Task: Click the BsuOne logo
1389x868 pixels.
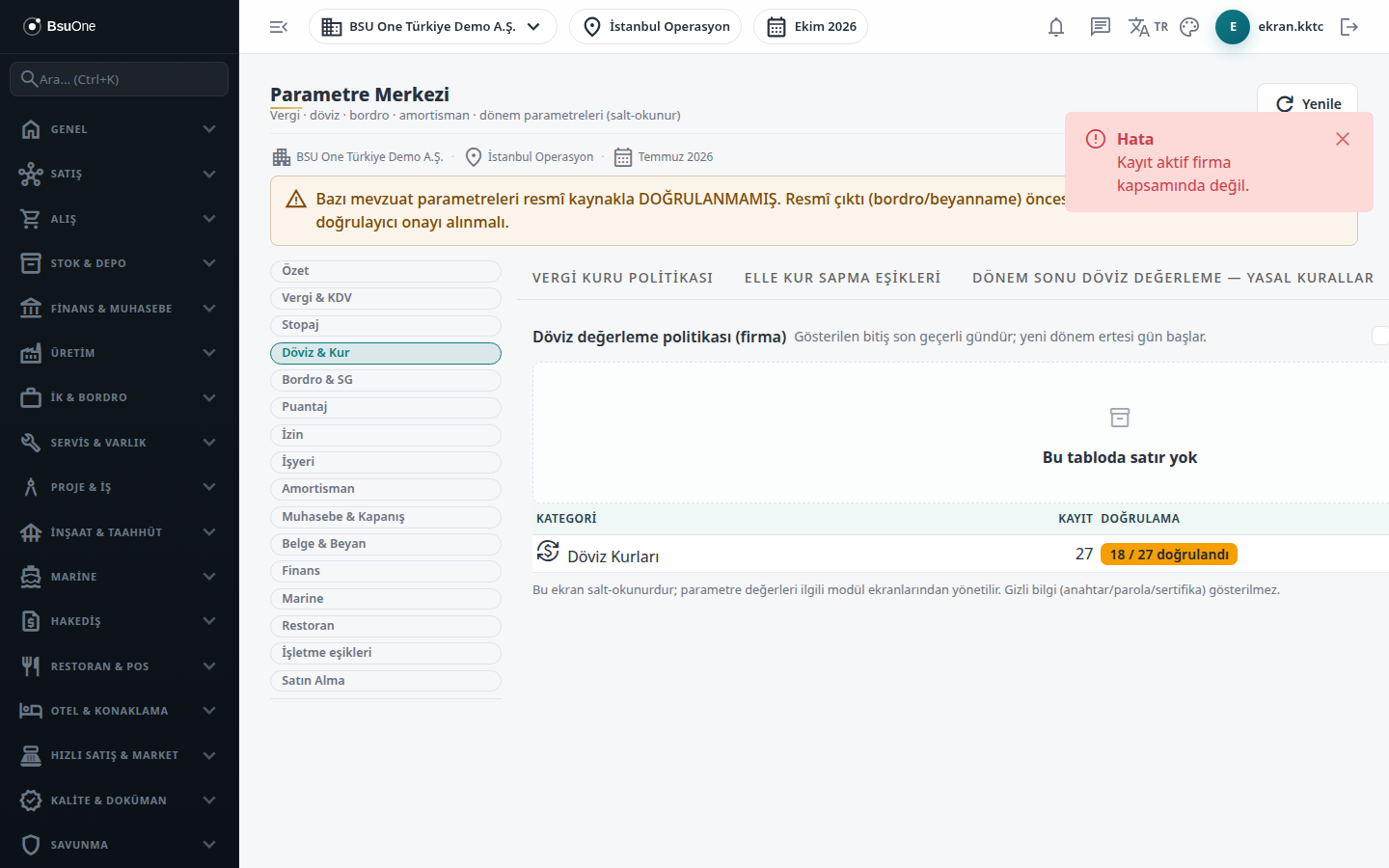Action: click(x=60, y=26)
